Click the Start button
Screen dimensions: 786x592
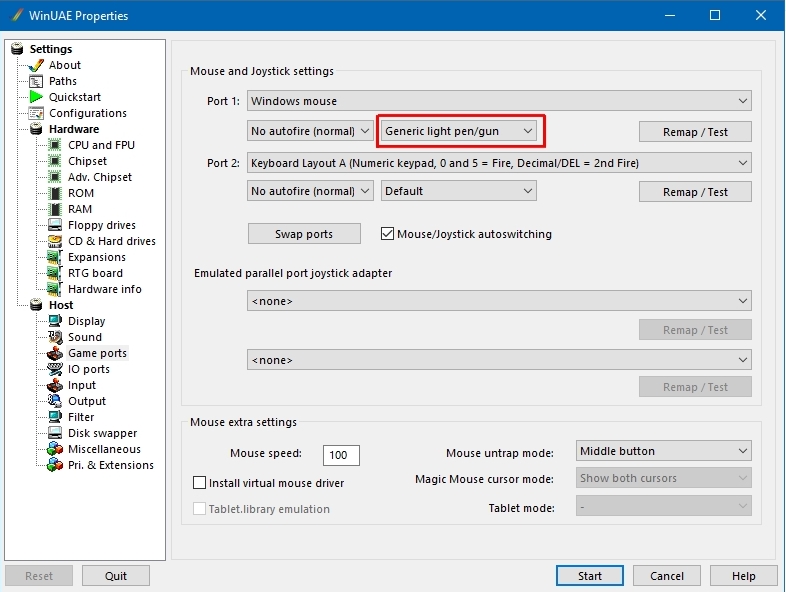click(590, 576)
